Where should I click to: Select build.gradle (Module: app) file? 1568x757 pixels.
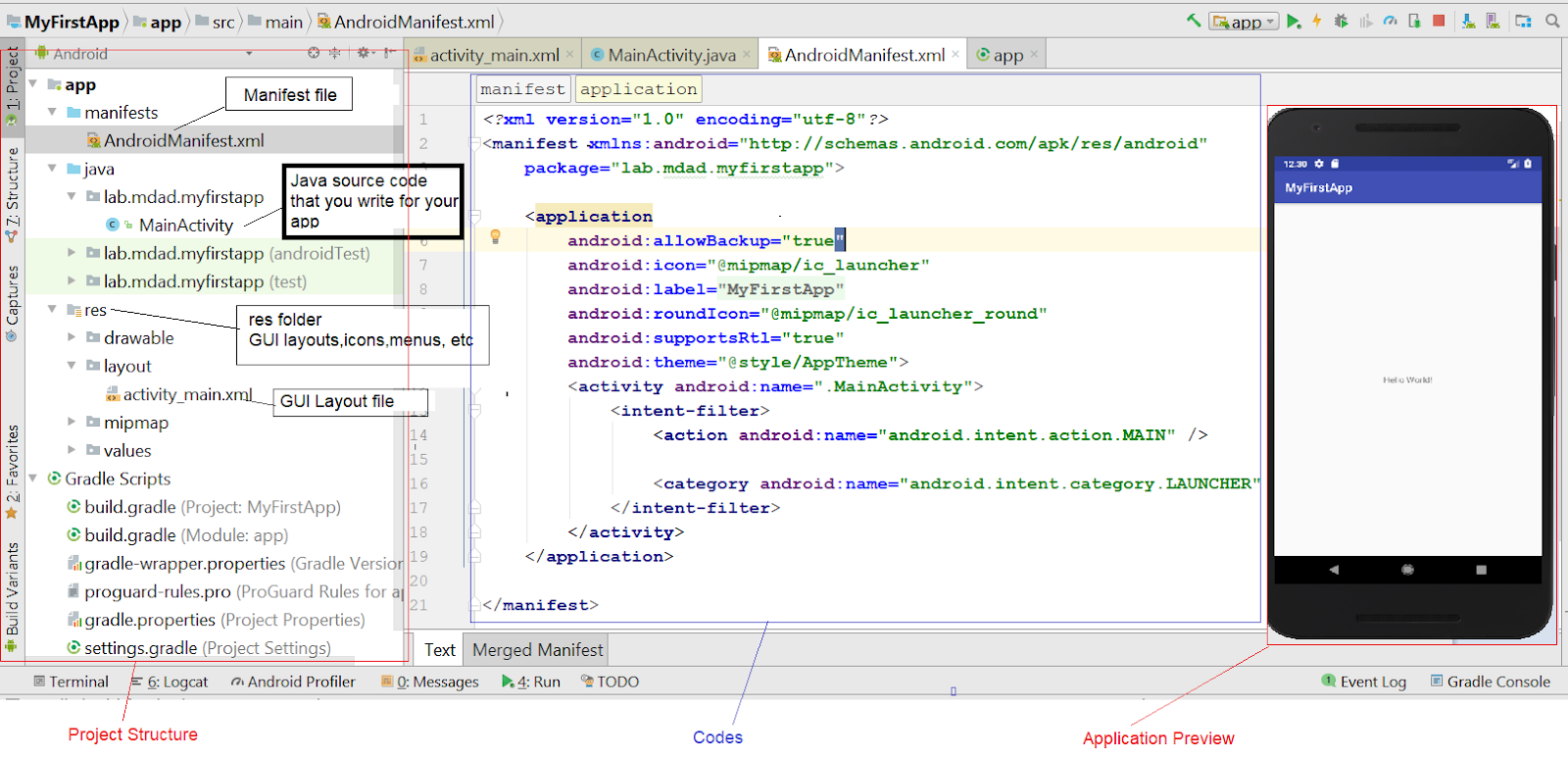pyautogui.click(x=186, y=535)
